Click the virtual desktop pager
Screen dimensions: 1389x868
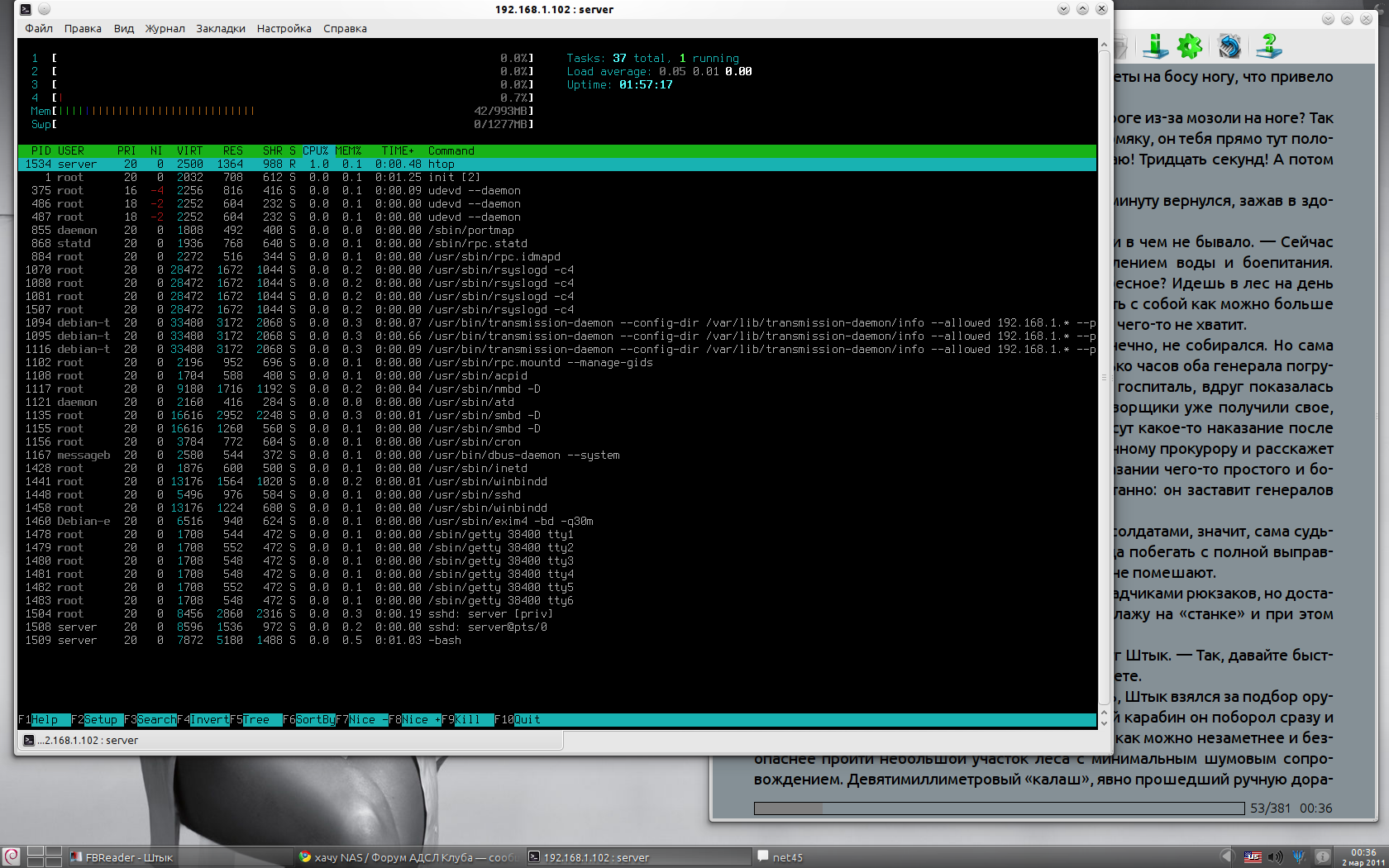[x=45, y=857]
